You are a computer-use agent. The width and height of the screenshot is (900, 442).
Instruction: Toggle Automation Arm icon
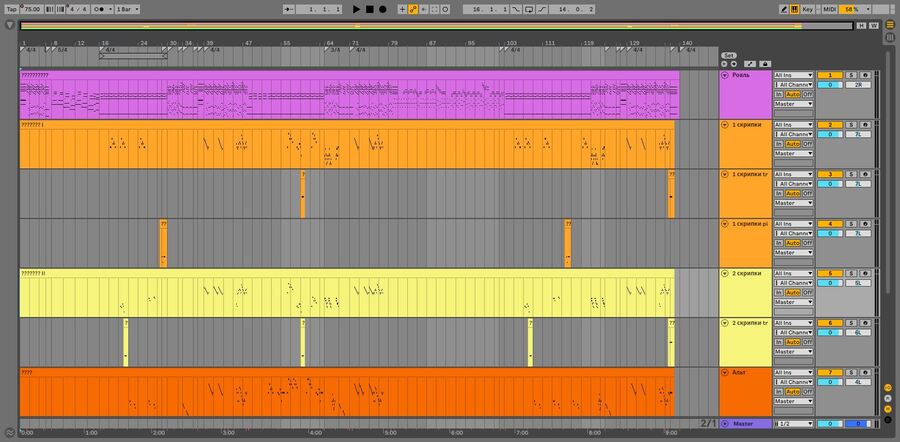[x=413, y=9]
